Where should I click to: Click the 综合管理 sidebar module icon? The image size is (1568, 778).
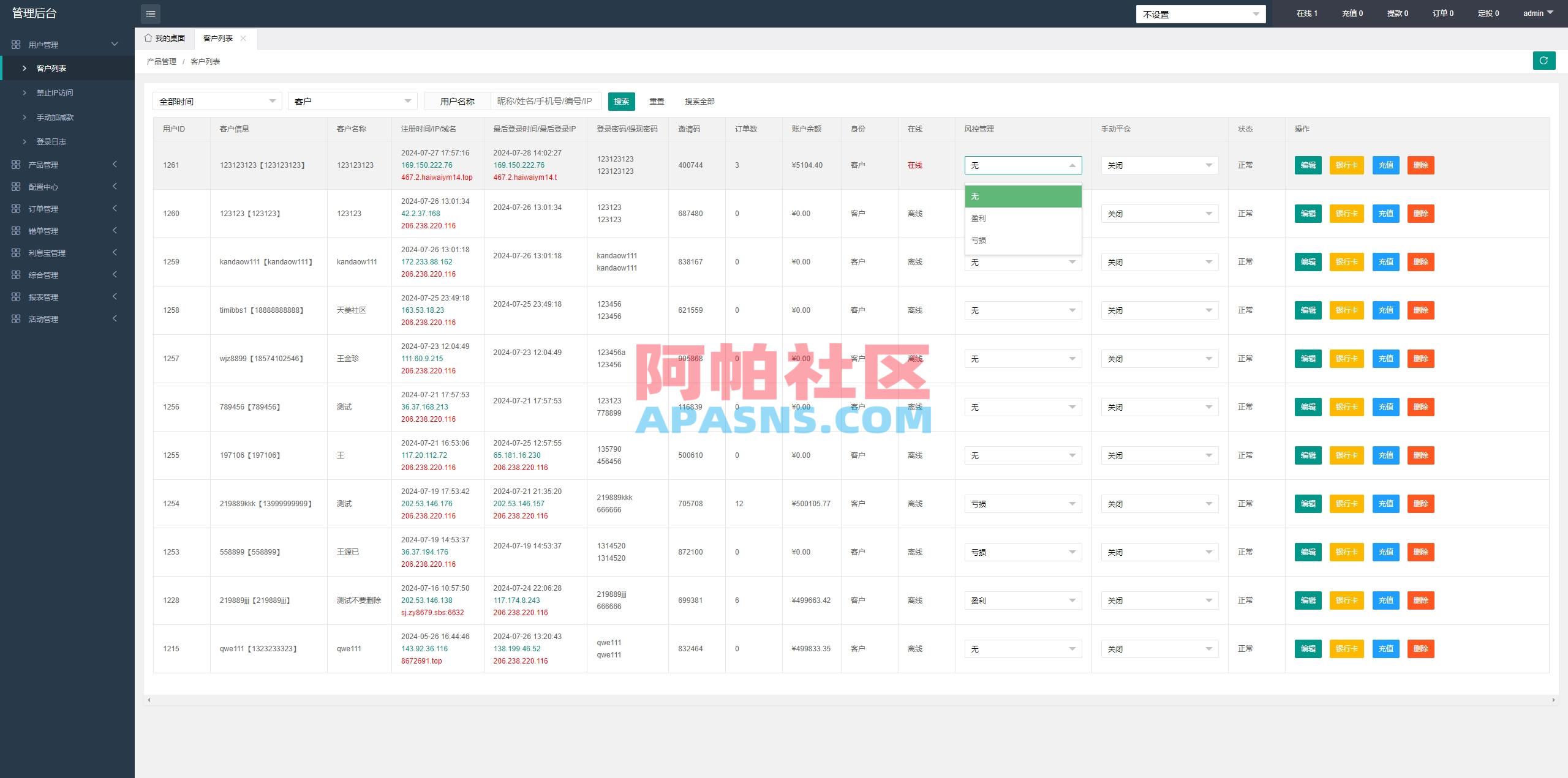17,274
